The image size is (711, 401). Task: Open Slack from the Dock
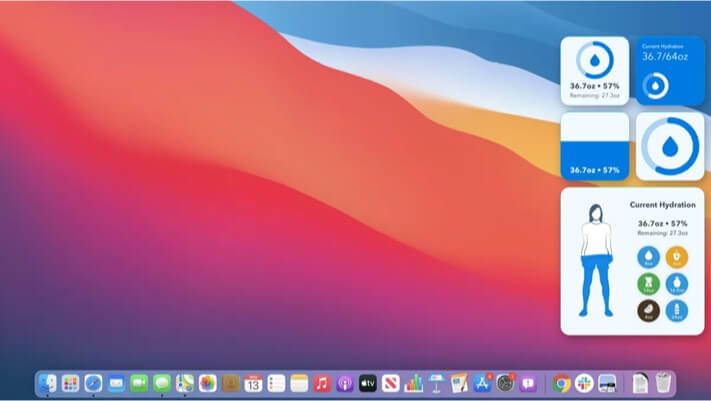[x=584, y=384]
